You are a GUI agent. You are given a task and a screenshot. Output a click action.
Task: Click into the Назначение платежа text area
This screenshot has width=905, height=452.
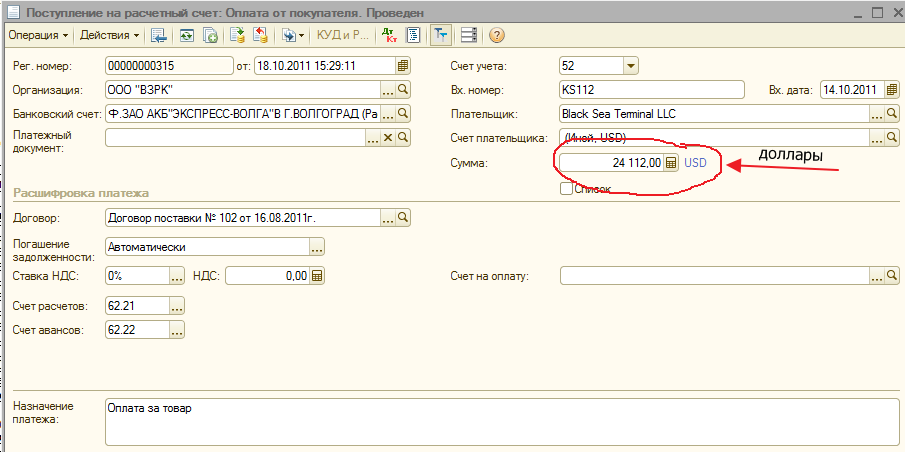coord(500,422)
